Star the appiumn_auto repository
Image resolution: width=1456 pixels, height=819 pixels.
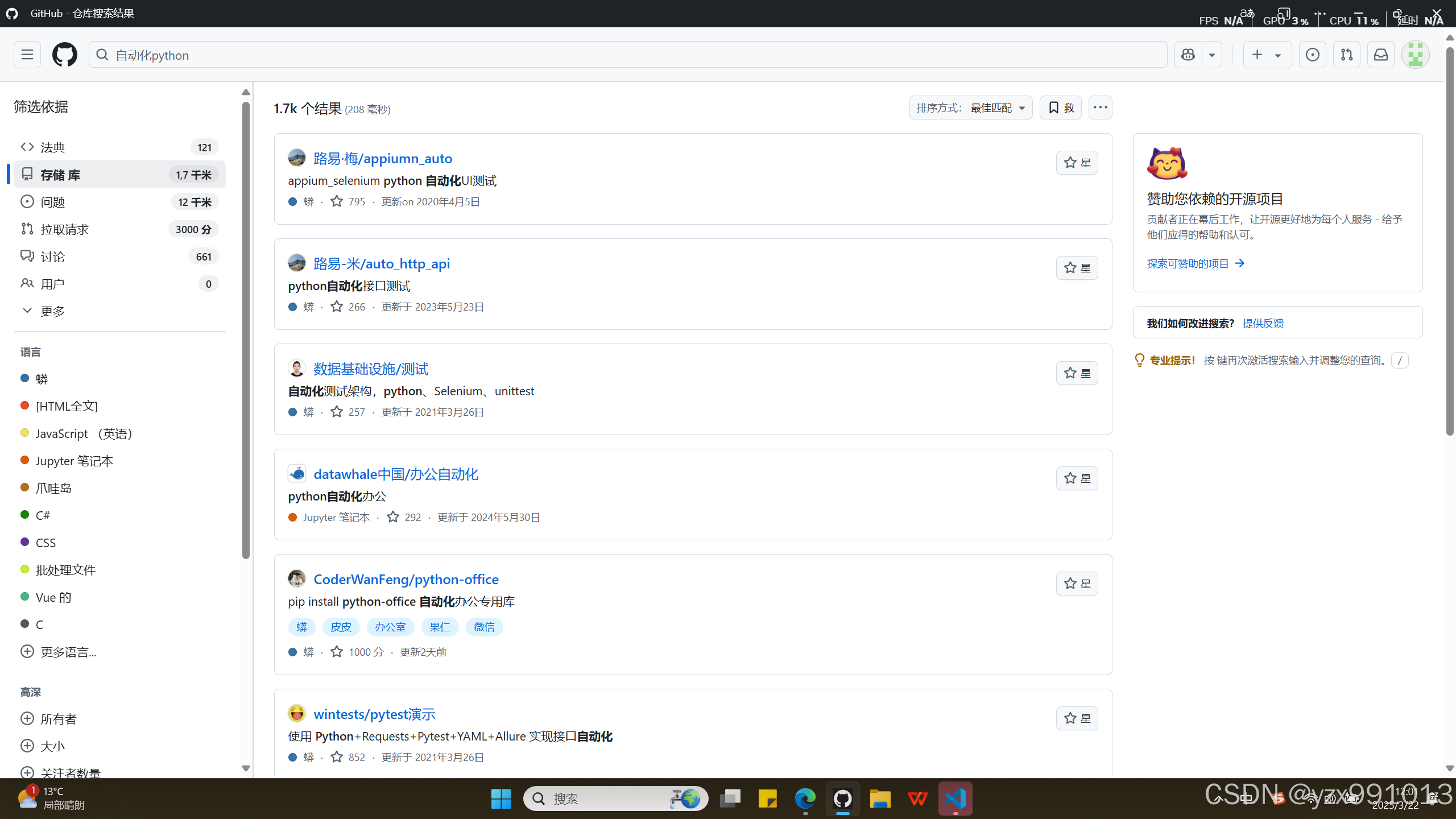click(1077, 163)
